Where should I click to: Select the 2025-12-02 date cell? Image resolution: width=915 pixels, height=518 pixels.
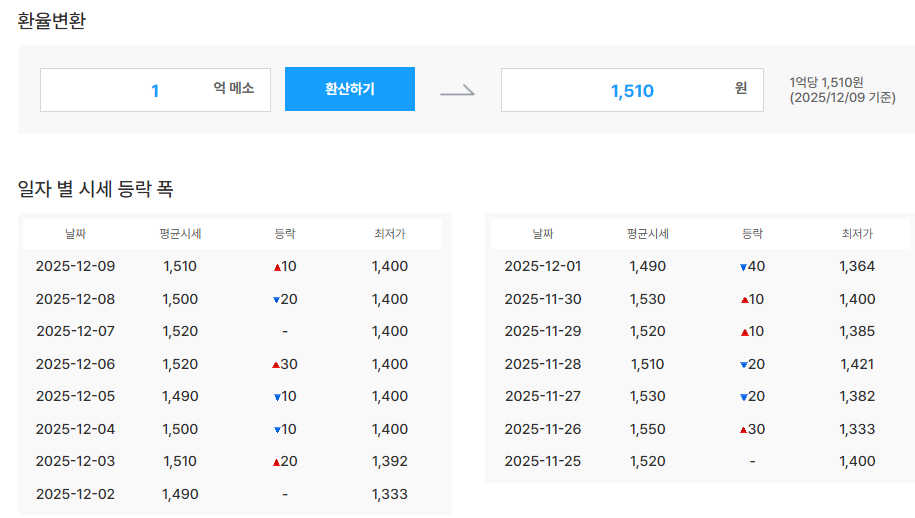coord(75,495)
